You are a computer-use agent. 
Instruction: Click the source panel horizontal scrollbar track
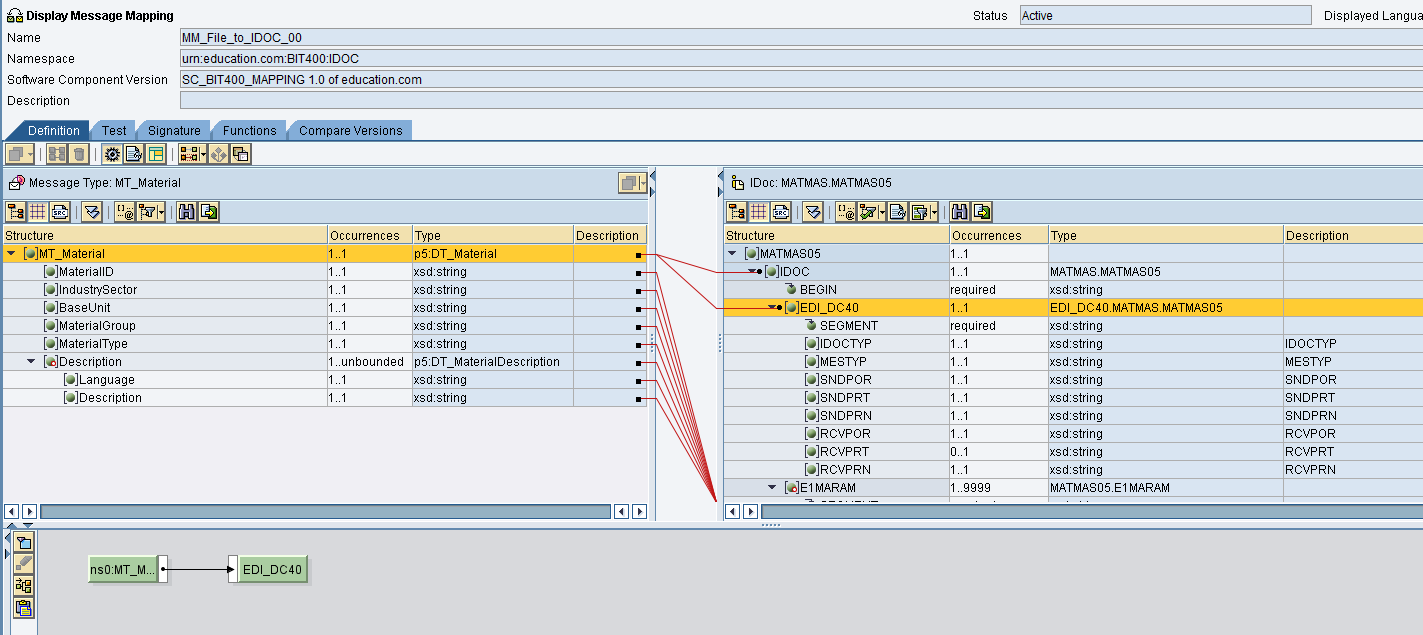[x=325, y=512]
